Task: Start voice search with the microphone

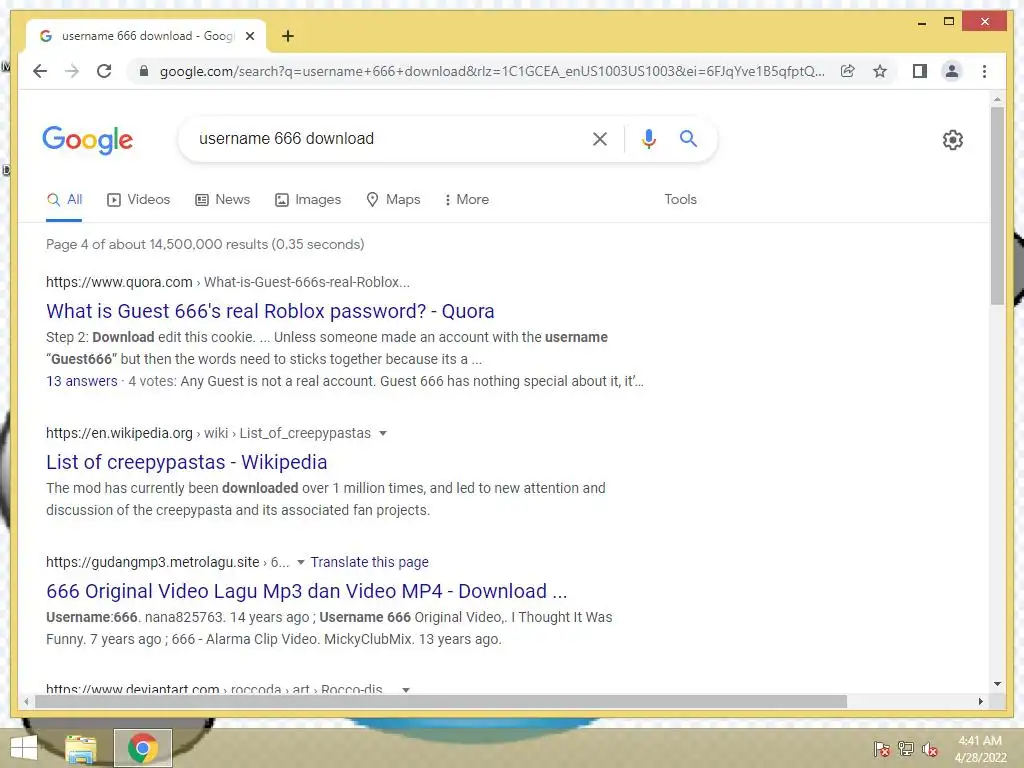Action: (x=648, y=138)
